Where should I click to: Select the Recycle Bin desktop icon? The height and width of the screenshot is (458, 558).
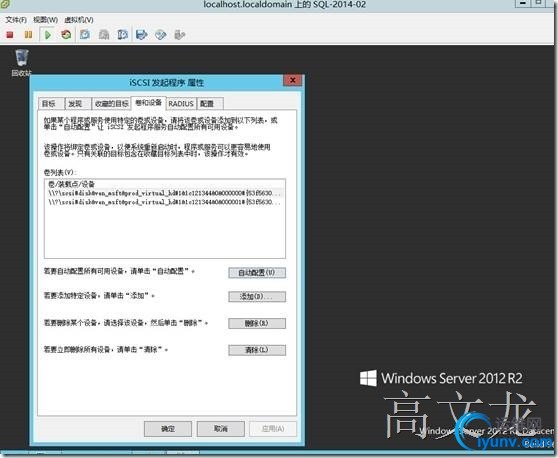coord(21,63)
